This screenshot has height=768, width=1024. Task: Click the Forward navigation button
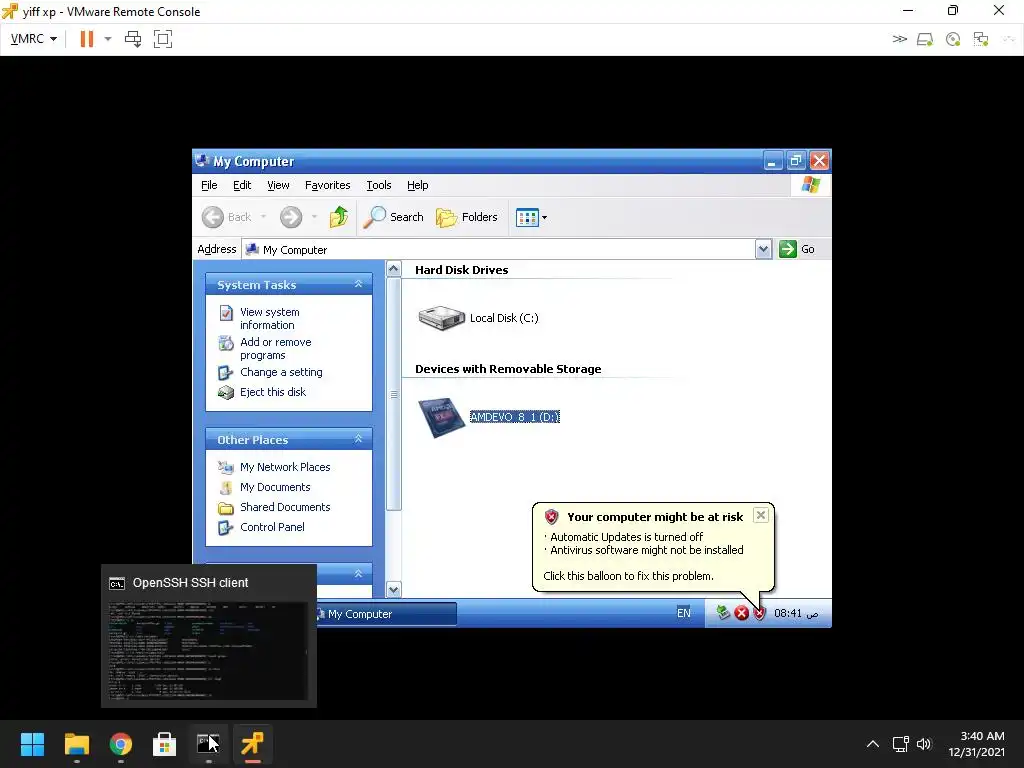pyautogui.click(x=291, y=217)
